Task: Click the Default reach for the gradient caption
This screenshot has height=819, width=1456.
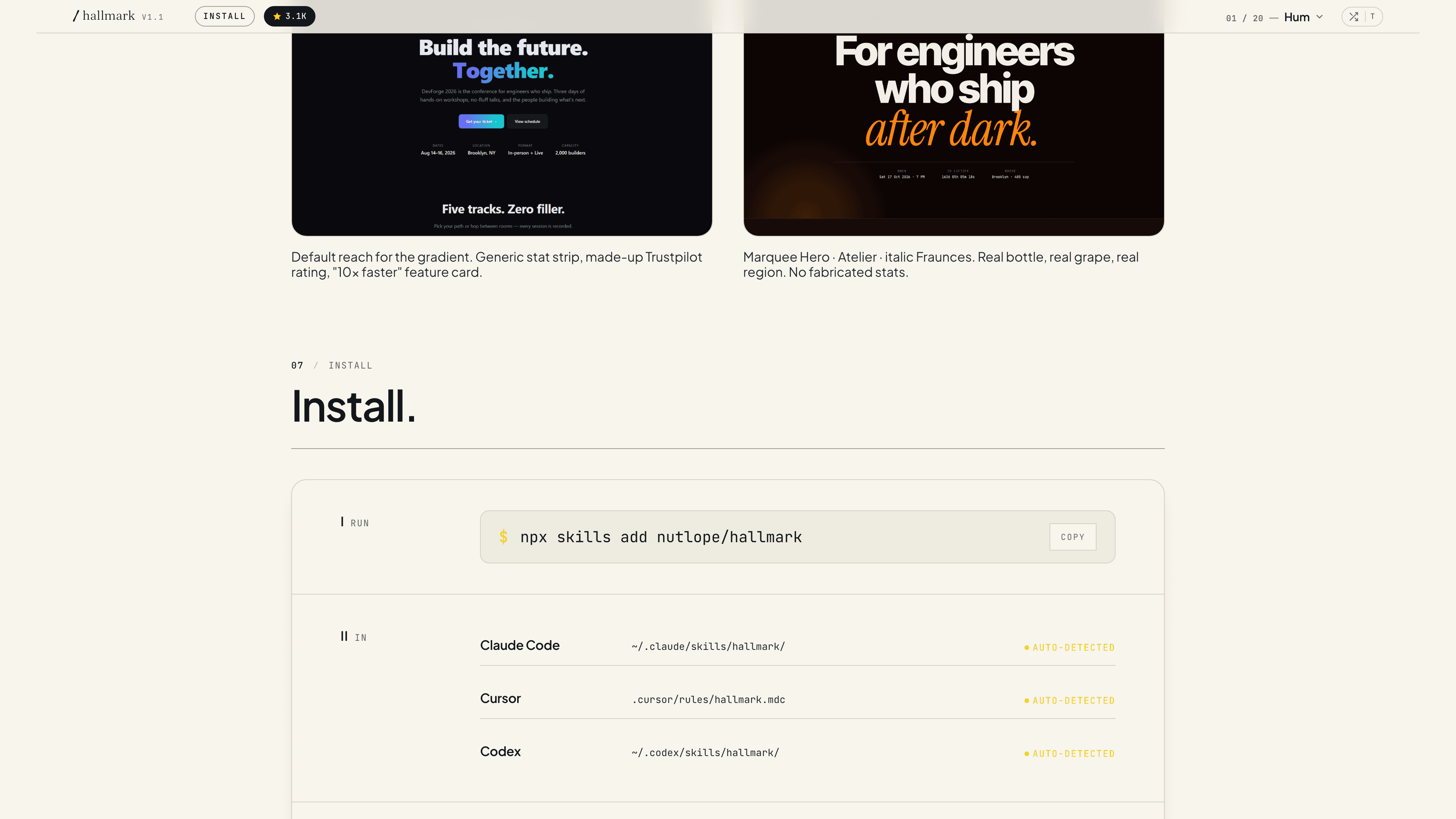Action: coord(496,265)
